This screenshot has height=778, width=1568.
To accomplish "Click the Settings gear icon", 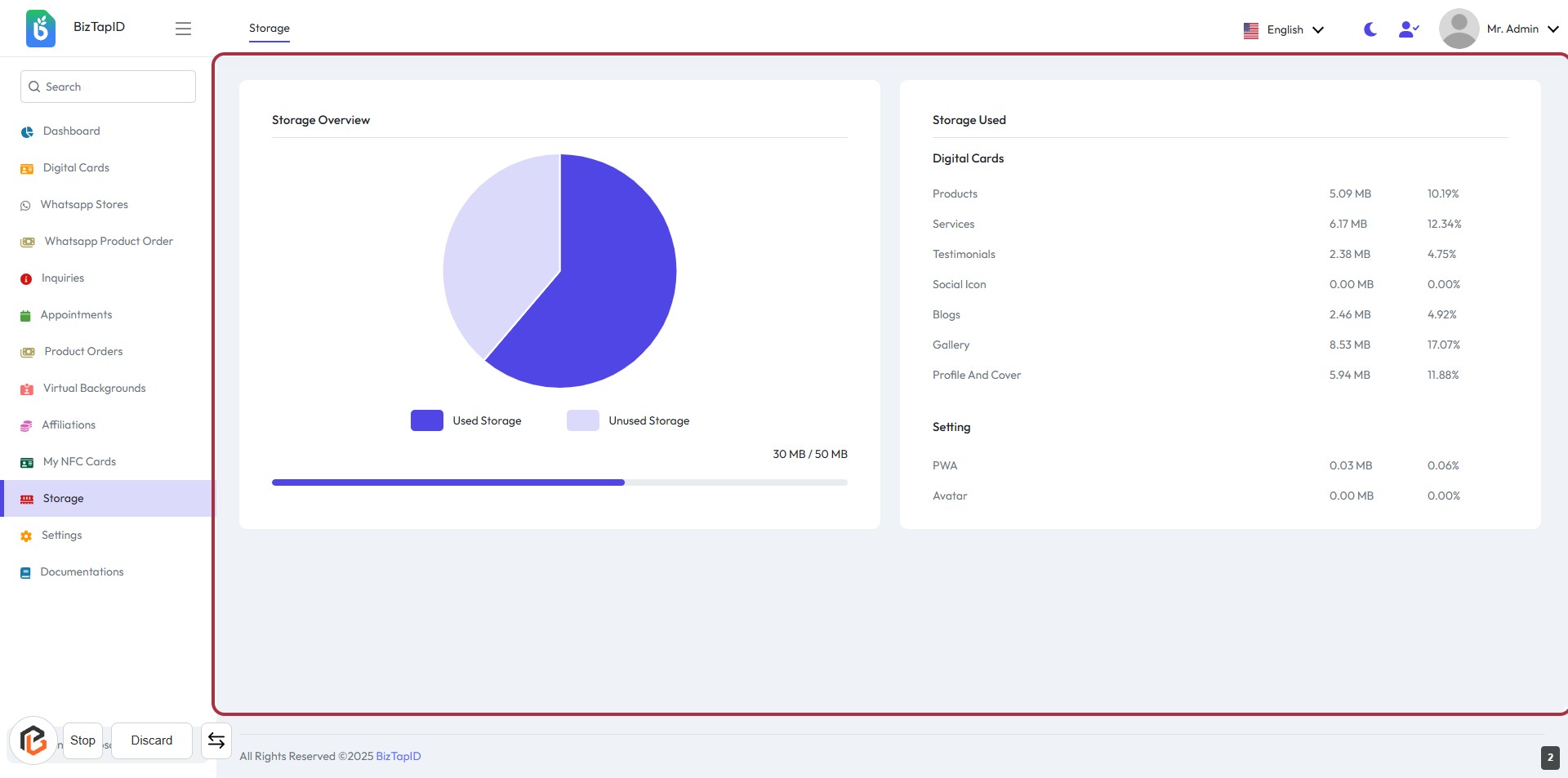I will (x=26, y=536).
